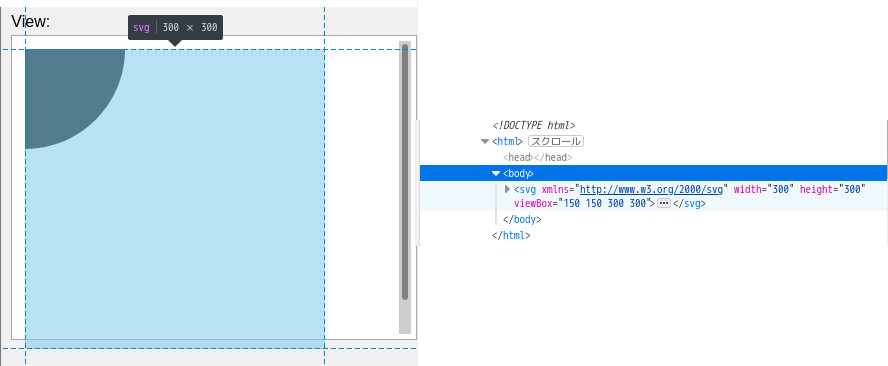888x366 pixels.
Task: Select the closing html tag
Action: point(511,235)
